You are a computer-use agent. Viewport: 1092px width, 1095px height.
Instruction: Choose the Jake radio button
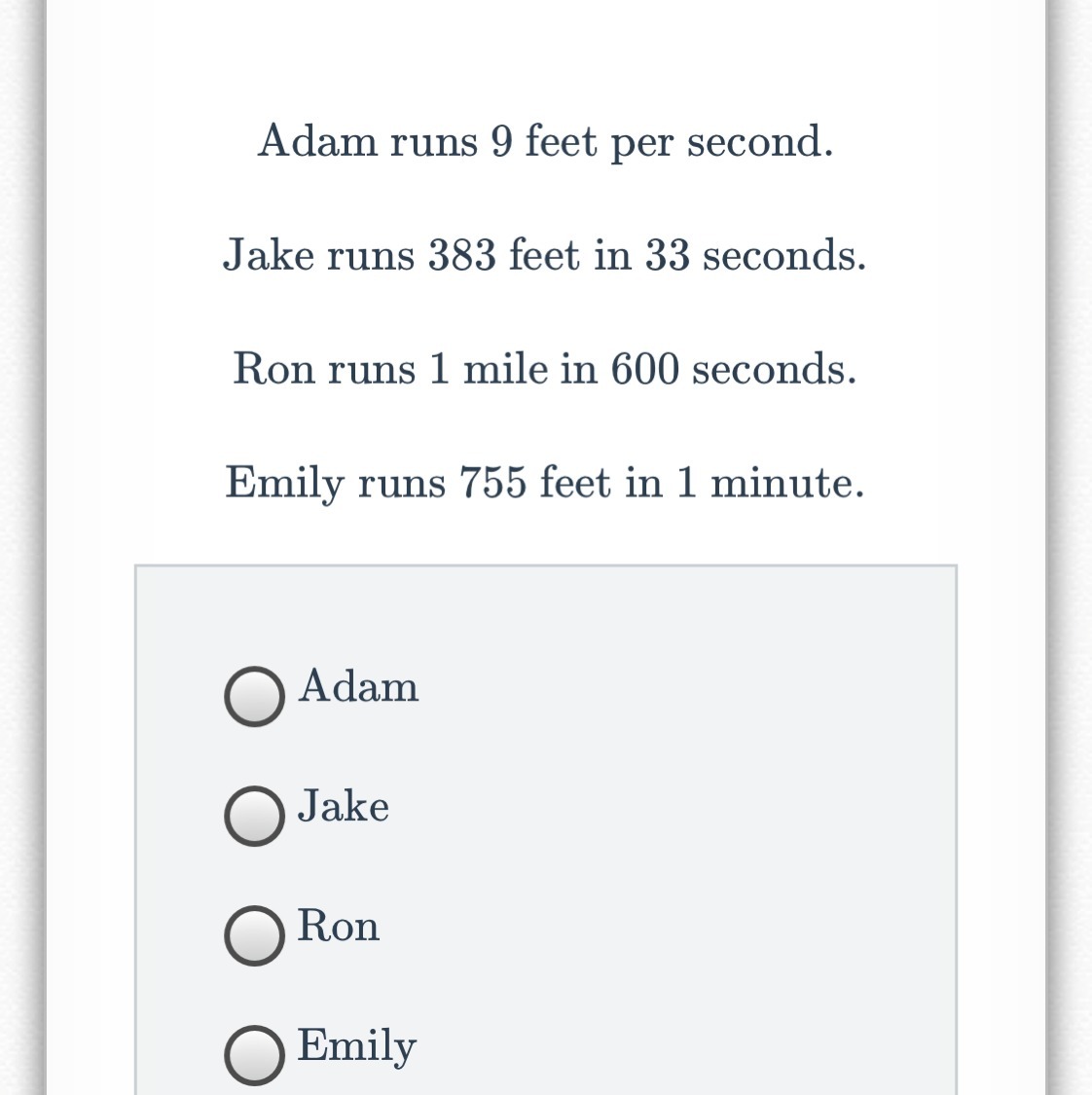254,816
